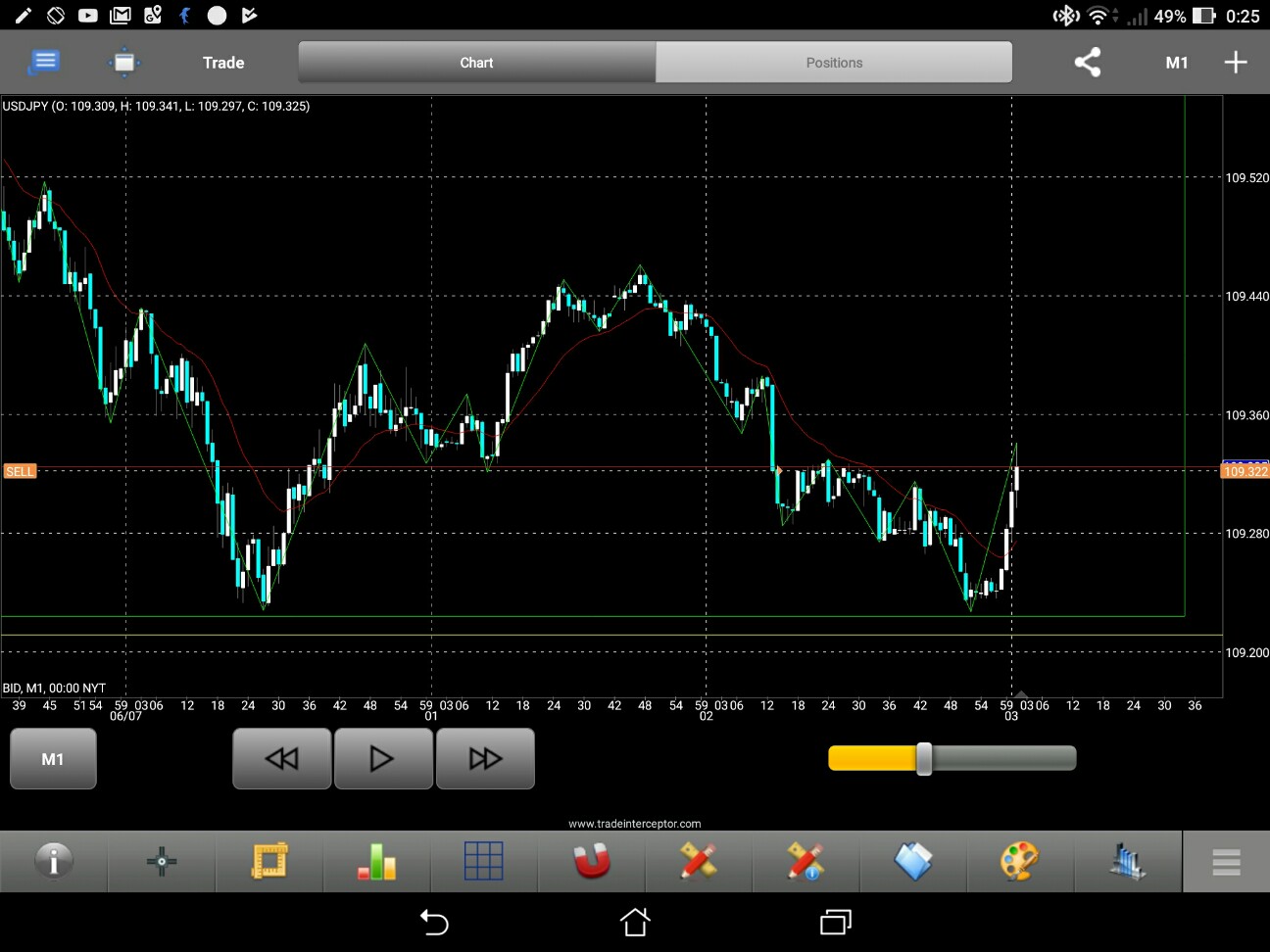This screenshot has width=1270, height=952.
Task: Tap the USDJPY OHLC header text
Action: (156, 106)
